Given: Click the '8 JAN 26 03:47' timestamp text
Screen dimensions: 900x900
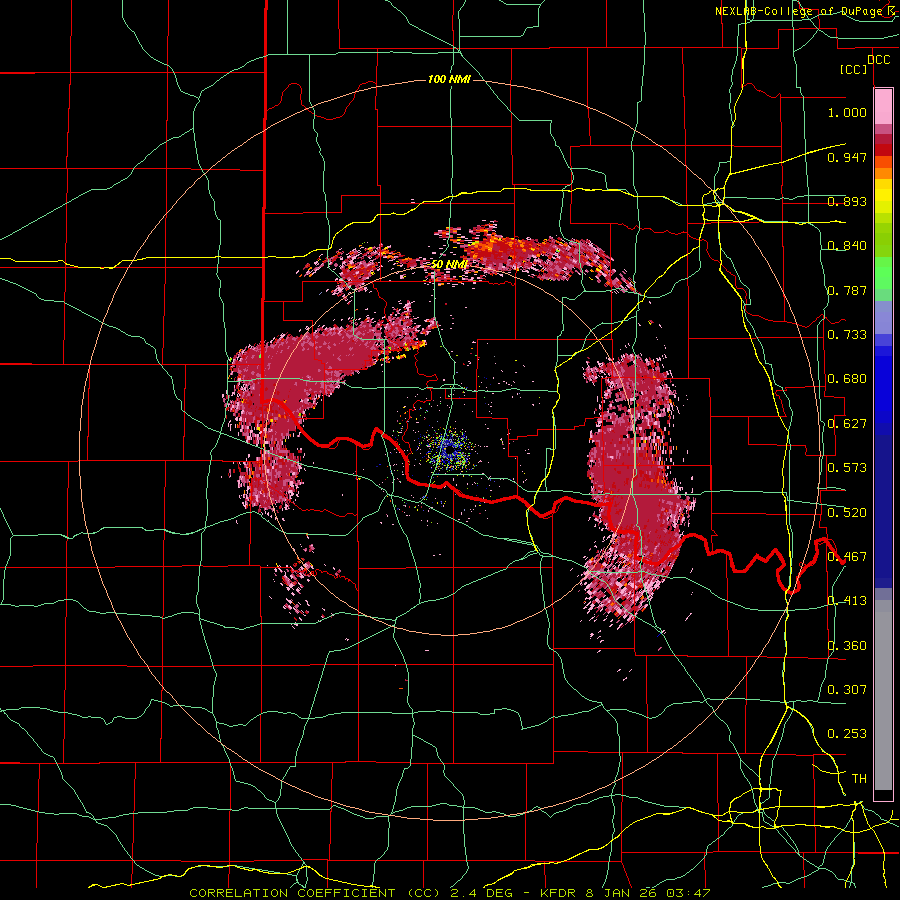Looking at the screenshot, I should (648, 893).
